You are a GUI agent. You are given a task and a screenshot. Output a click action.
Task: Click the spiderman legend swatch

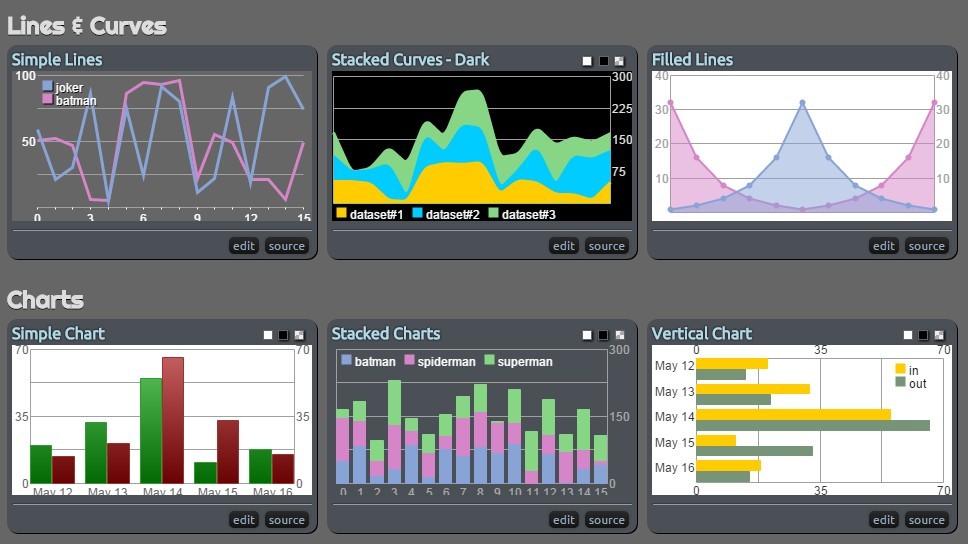click(409, 361)
